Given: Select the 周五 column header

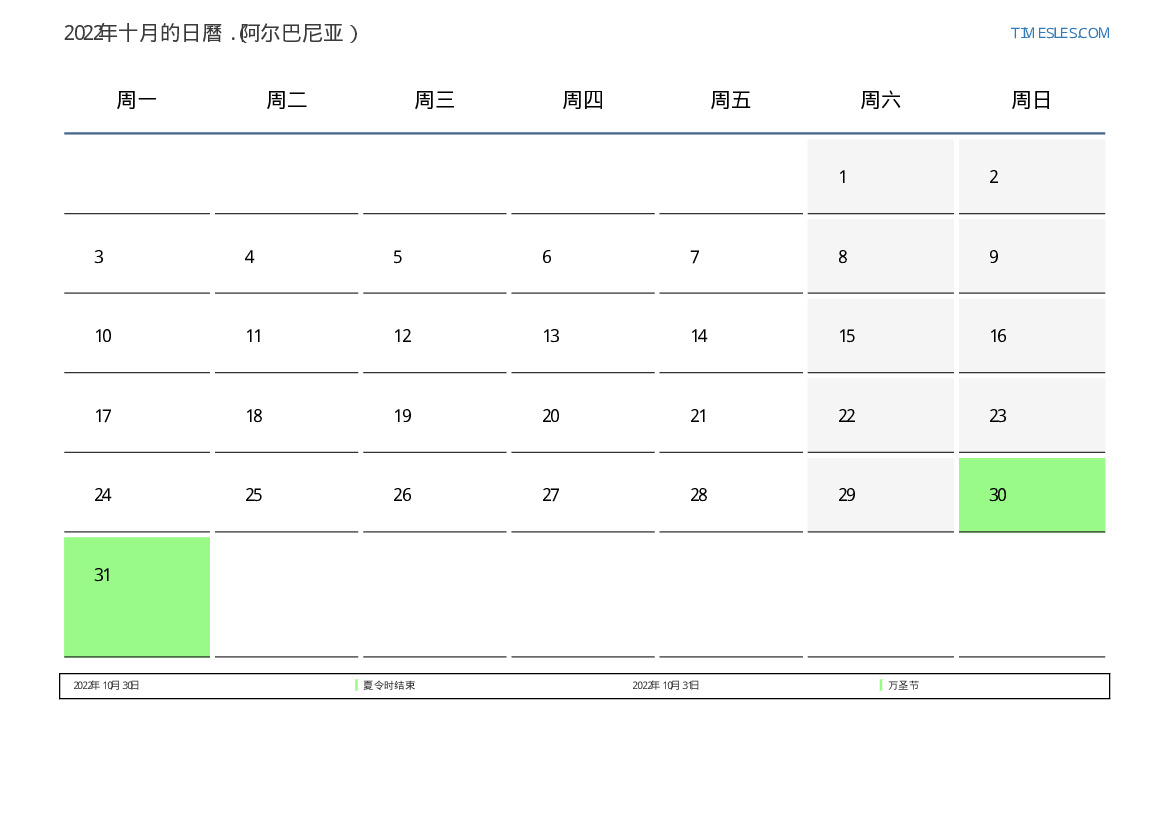Looking at the screenshot, I should 730,100.
